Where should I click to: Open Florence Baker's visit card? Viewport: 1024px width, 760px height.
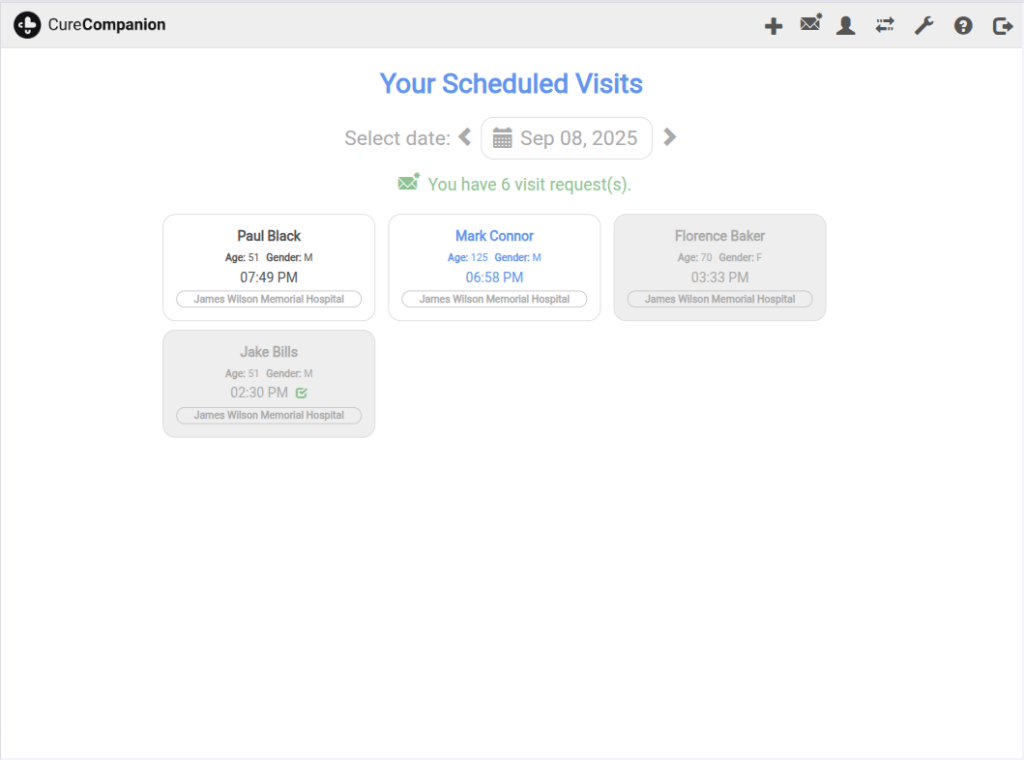[719, 267]
